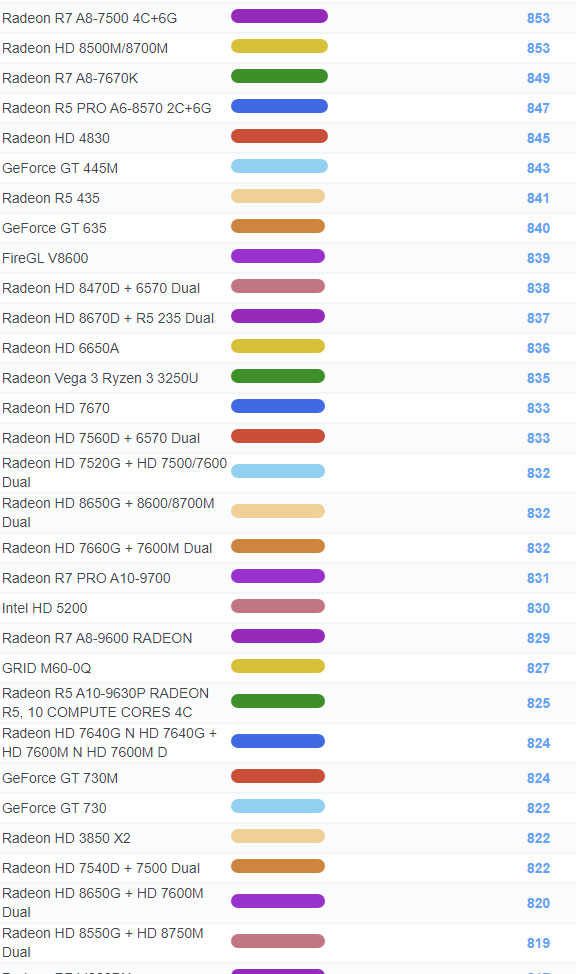Viewport: 576px width, 974px height.
Task: Click score 822 in GeForce GT 730 row
Action: 538,808
